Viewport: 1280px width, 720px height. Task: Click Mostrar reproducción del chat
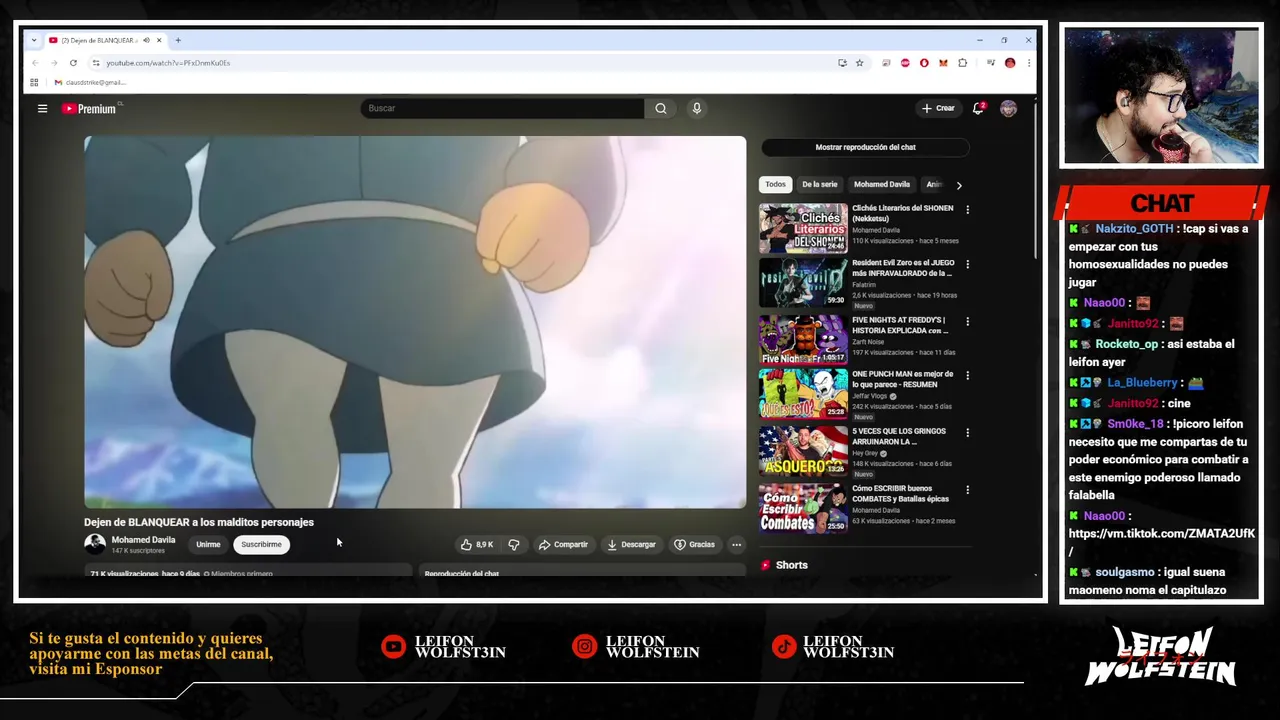coord(865,147)
